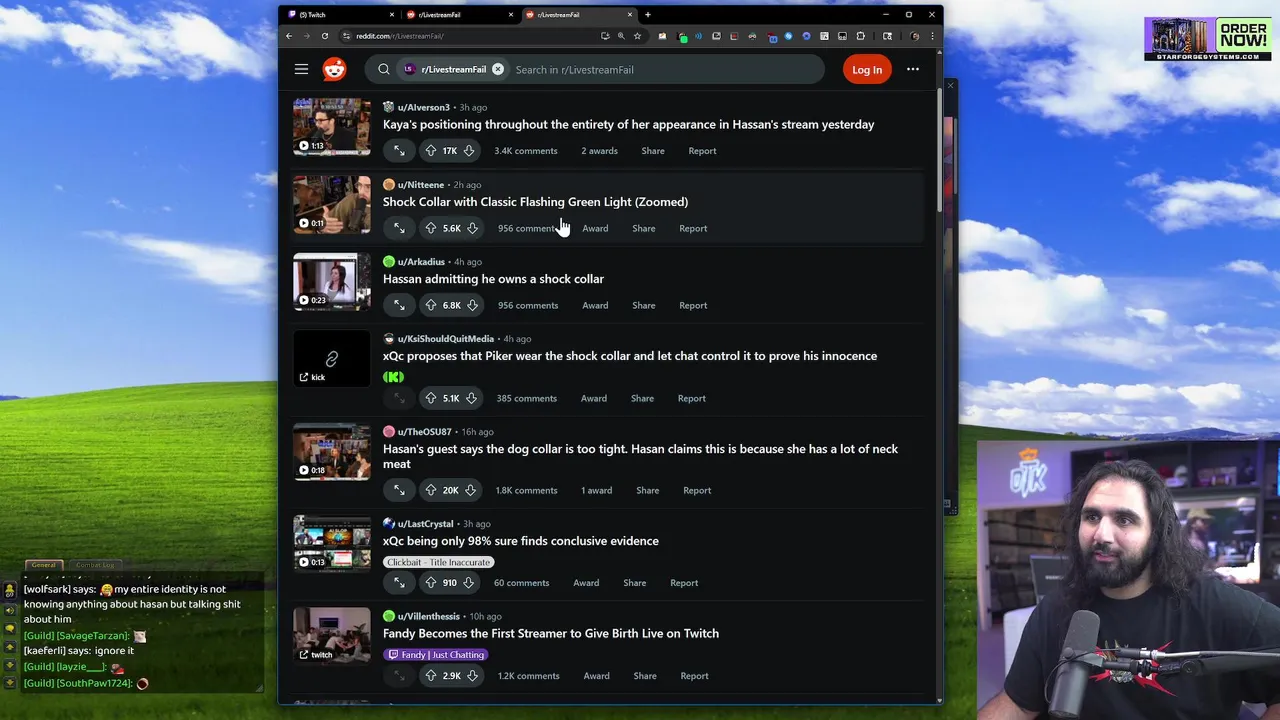The image size is (1280, 720).
Task: Upvote the Shock Collar Flashing Green Light post
Action: 430,228
